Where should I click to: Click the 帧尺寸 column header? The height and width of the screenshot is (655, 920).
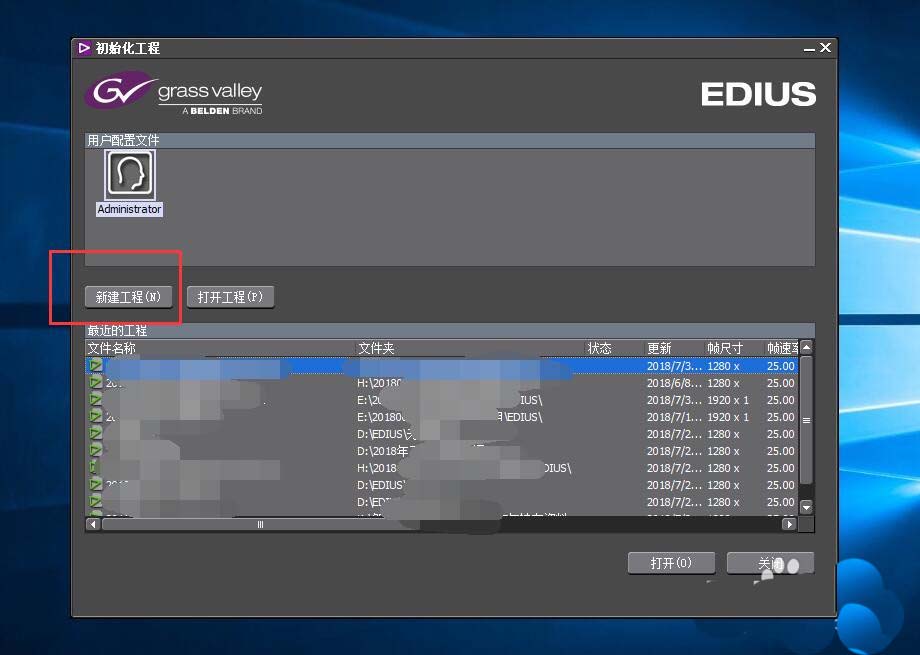point(735,348)
